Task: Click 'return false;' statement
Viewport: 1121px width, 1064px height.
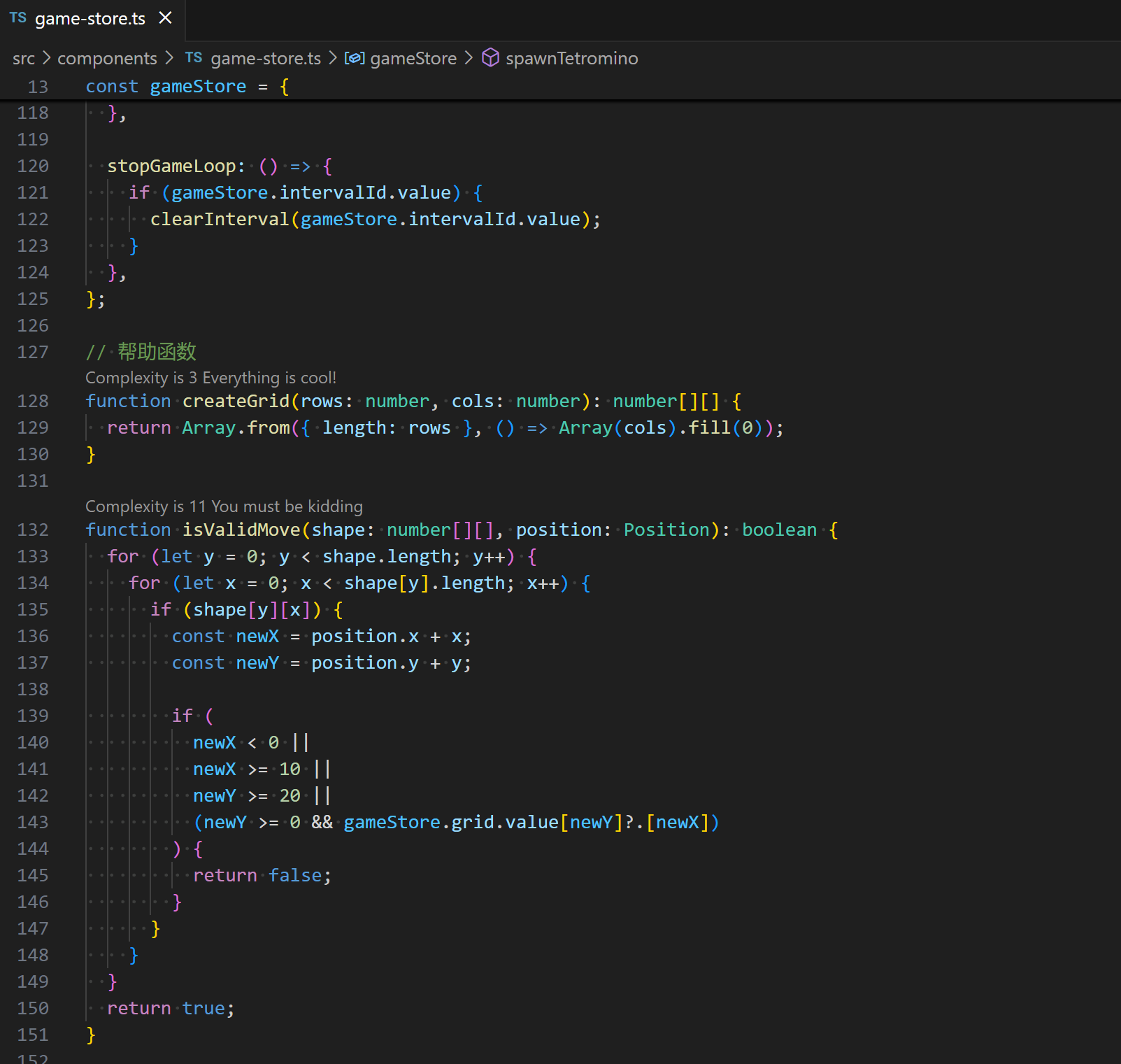Action: coord(262,876)
